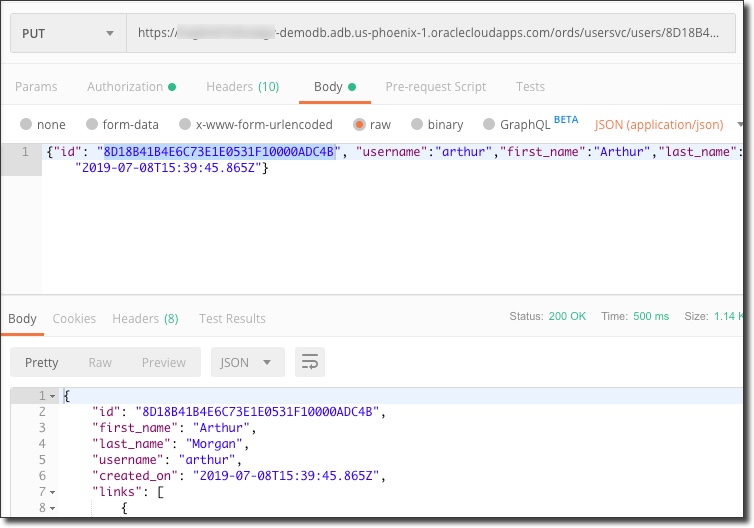Open the Test Results tab
The image size is (754, 528).
coord(232,318)
